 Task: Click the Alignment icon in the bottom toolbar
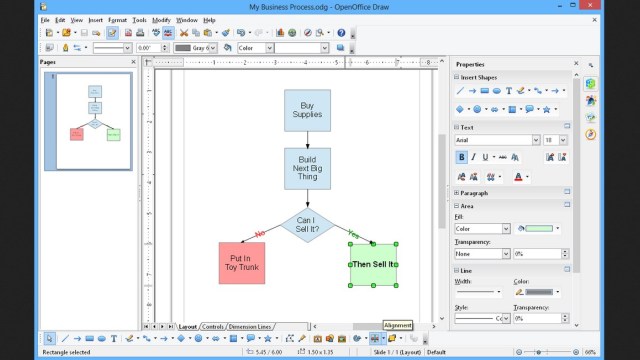[x=375, y=338]
